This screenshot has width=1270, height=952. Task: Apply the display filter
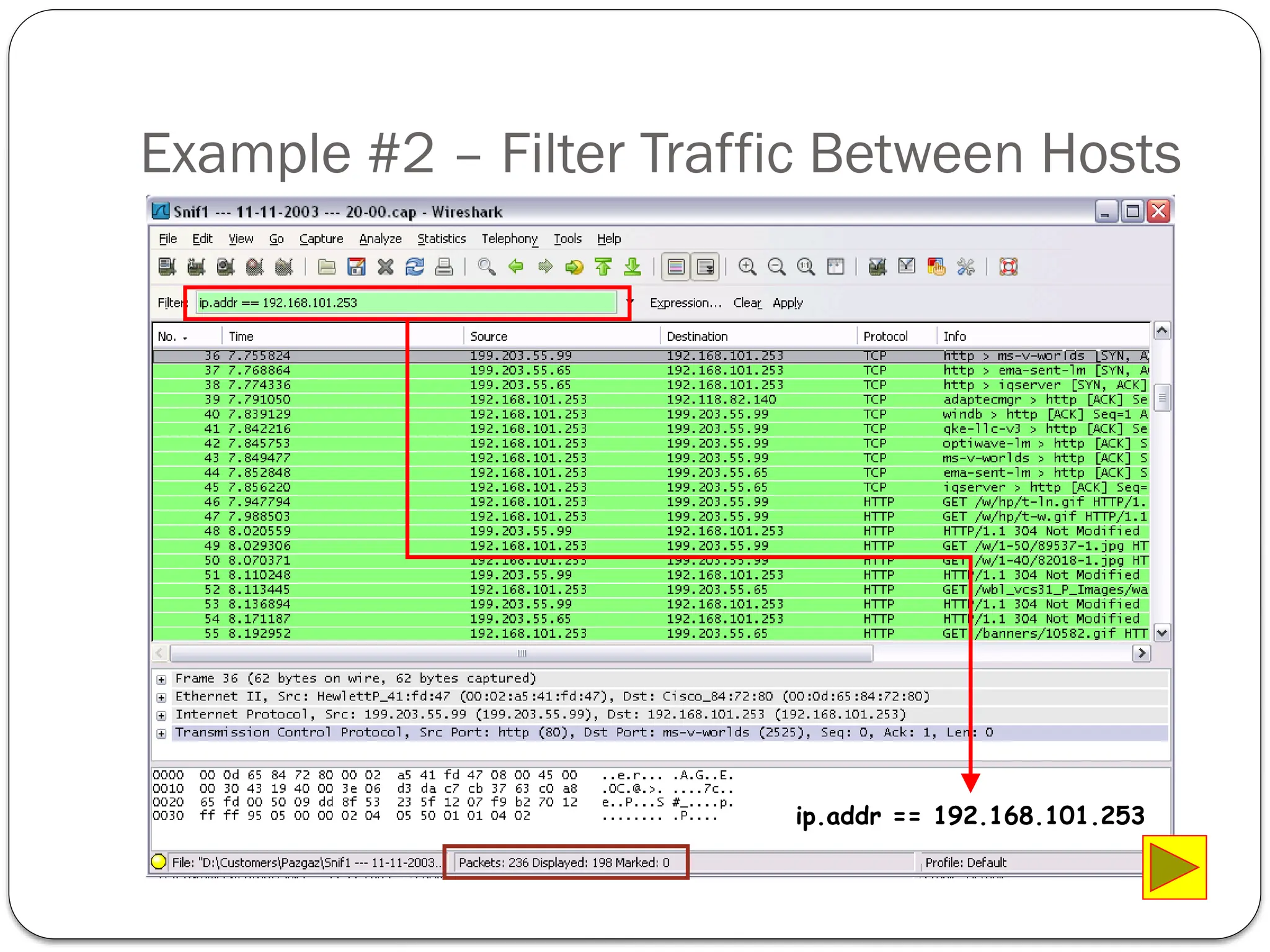tap(788, 303)
